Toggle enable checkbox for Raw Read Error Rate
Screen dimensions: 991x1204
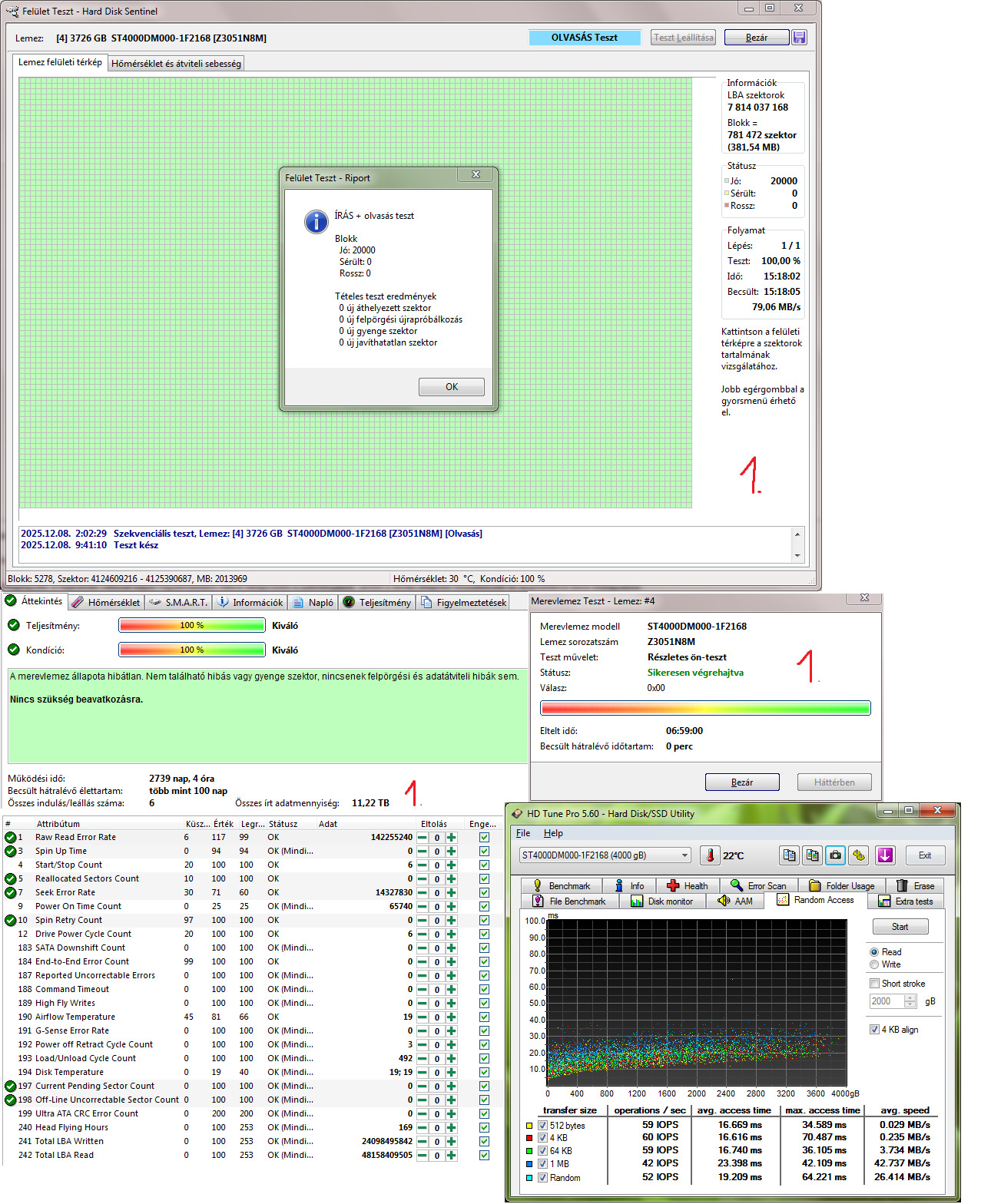tap(484, 838)
